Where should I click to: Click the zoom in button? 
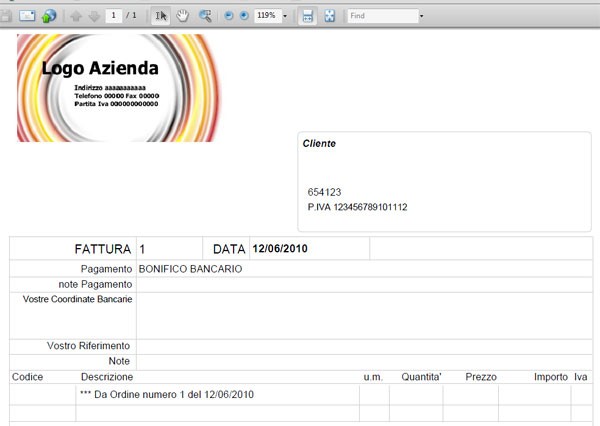pyautogui.click(x=244, y=16)
